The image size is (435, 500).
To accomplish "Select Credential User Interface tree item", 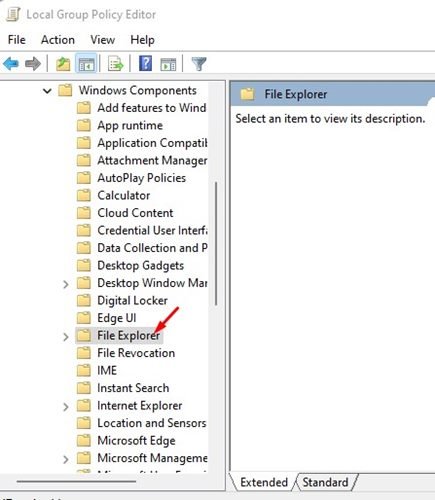I will coord(152,231).
